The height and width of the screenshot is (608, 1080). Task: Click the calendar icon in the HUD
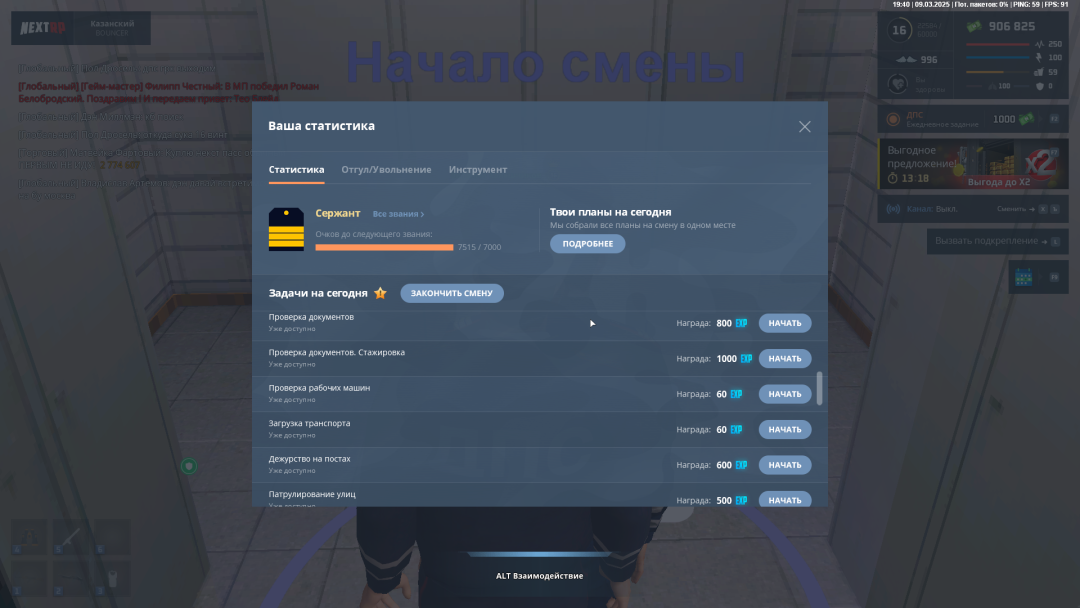pyautogui.click(x=1023, y=277)
